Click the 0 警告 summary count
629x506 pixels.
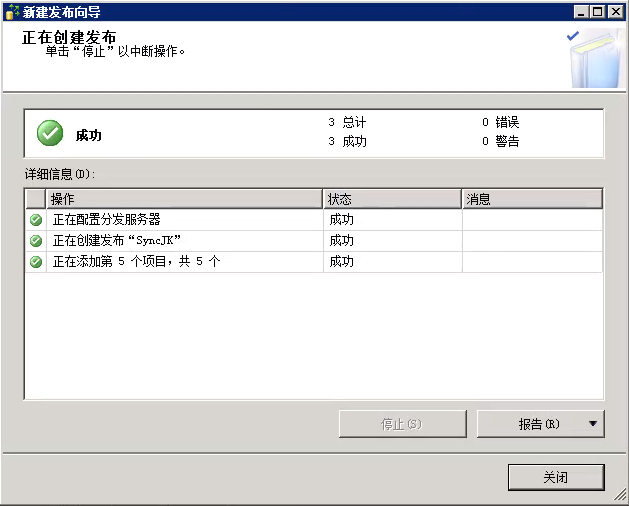[x=501, y=141]
